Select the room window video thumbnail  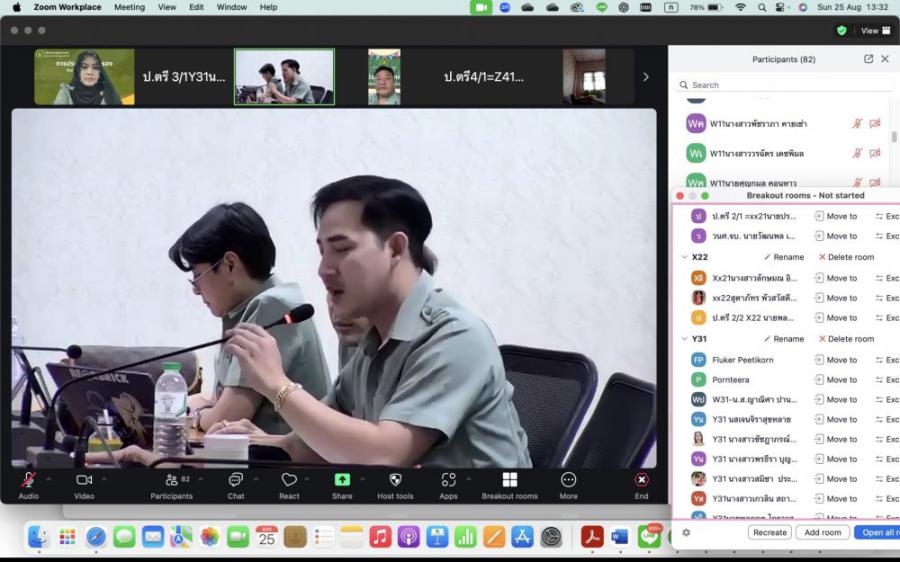pyautogui.click(x=584, y=77)
